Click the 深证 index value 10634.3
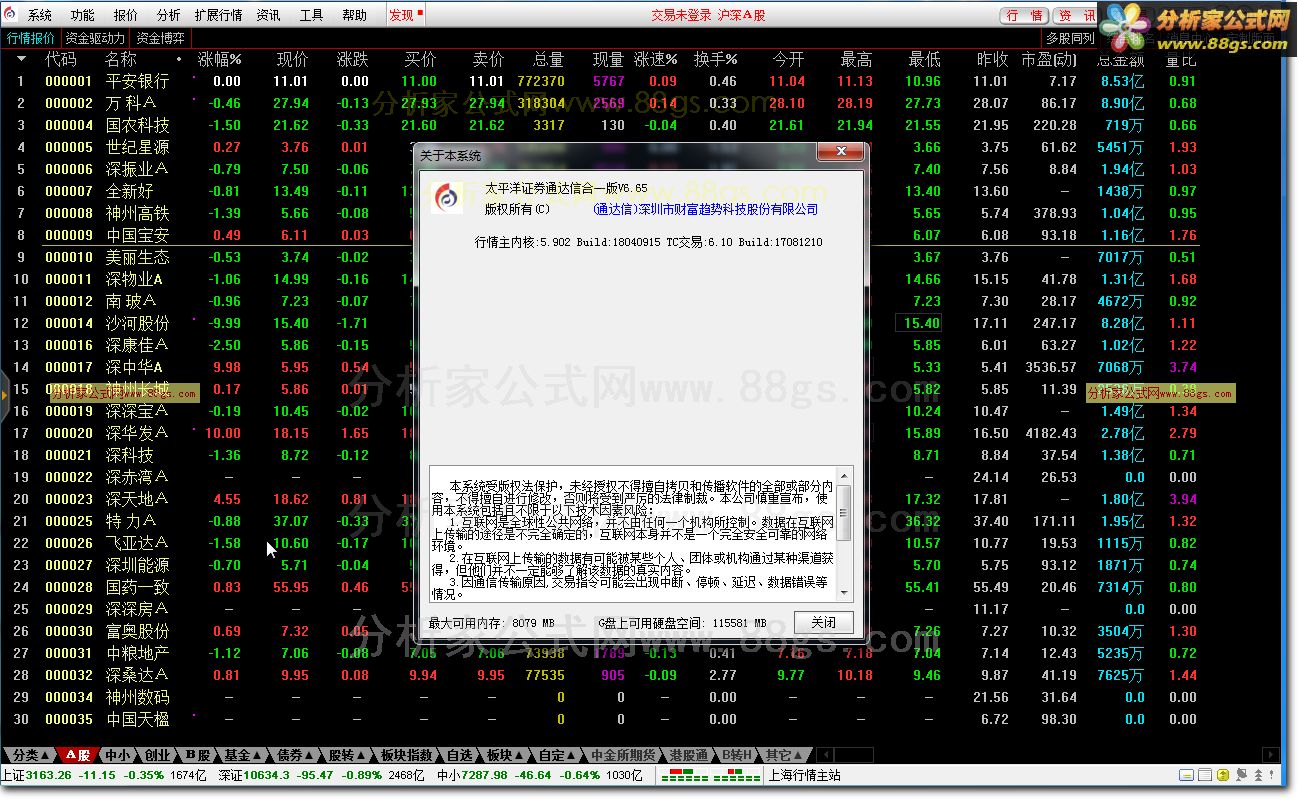The image size is (1299, 799). 265,775
